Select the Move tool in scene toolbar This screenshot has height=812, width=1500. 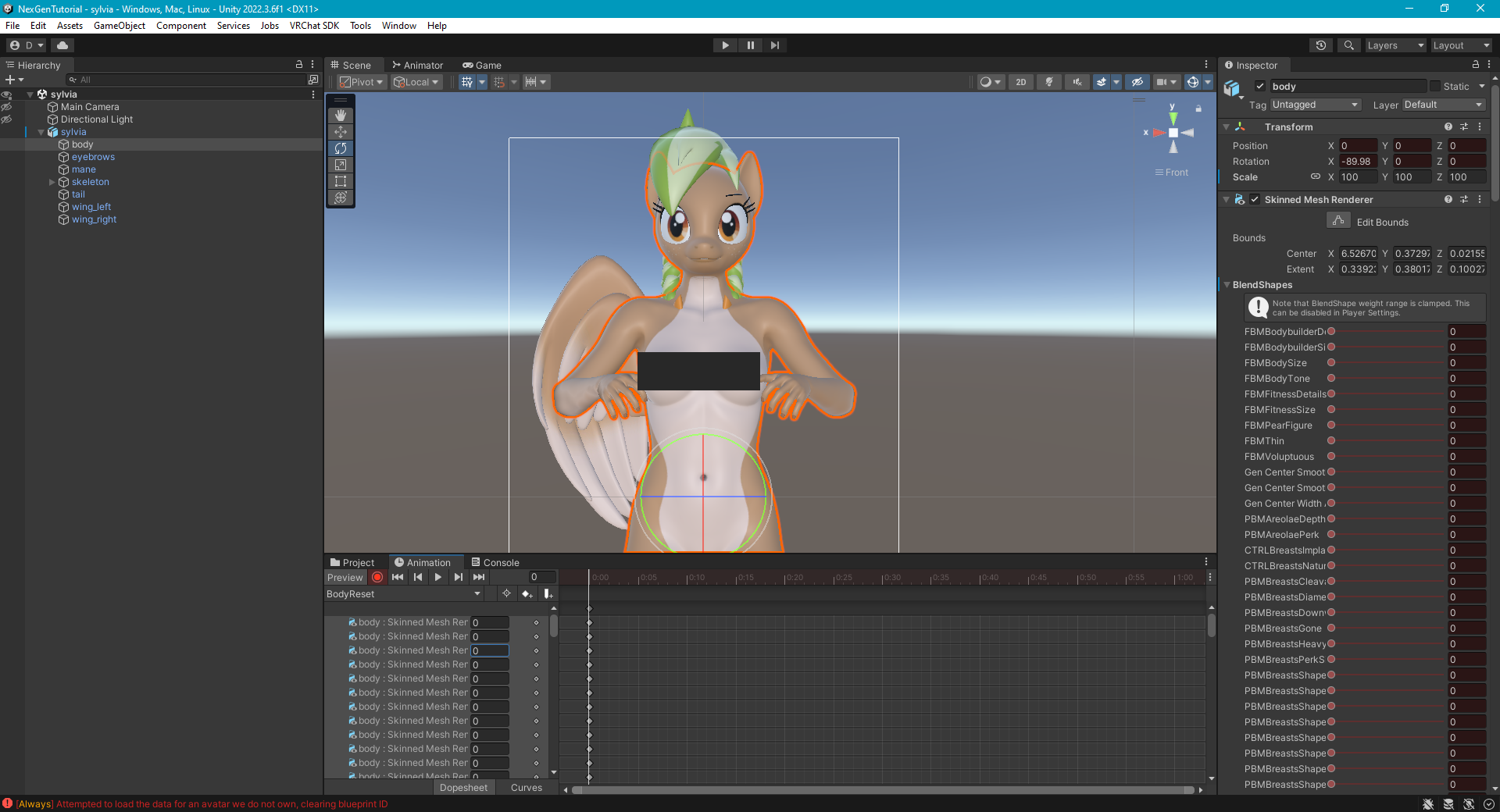(341, 132)
